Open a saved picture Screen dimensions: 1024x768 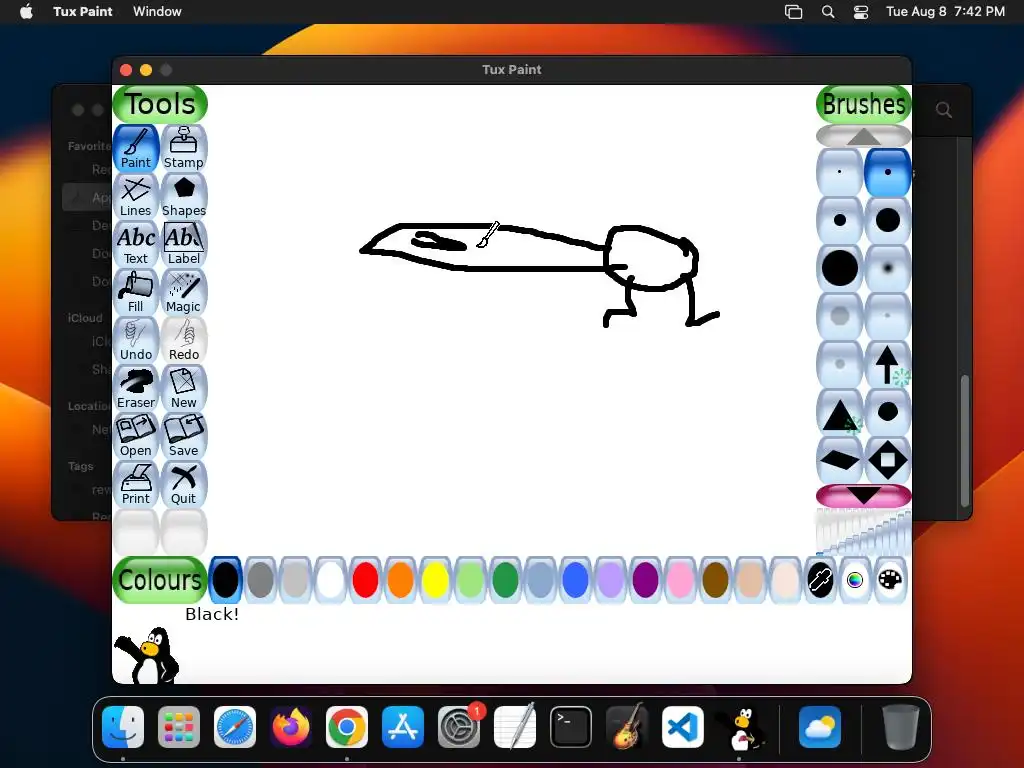pos(136,436)
